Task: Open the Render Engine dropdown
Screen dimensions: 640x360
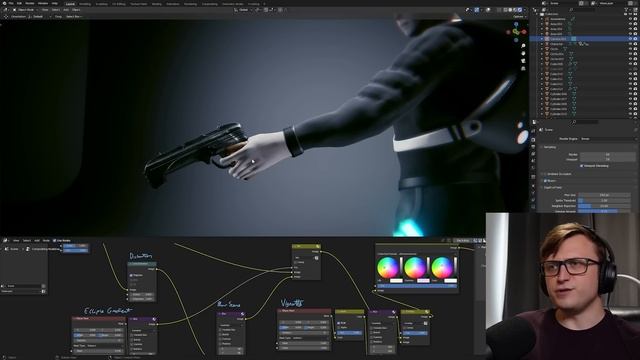Action: [x=608, y=139]
